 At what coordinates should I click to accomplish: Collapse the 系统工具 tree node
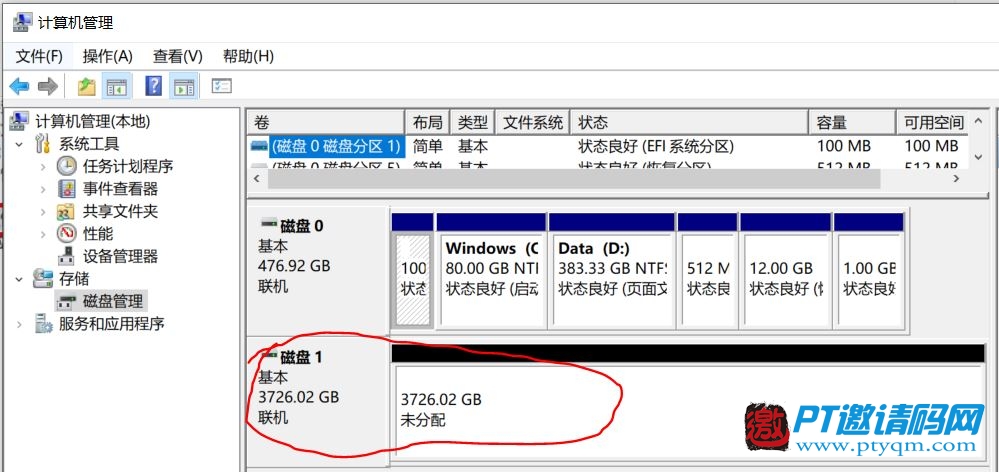pos(20,144)
